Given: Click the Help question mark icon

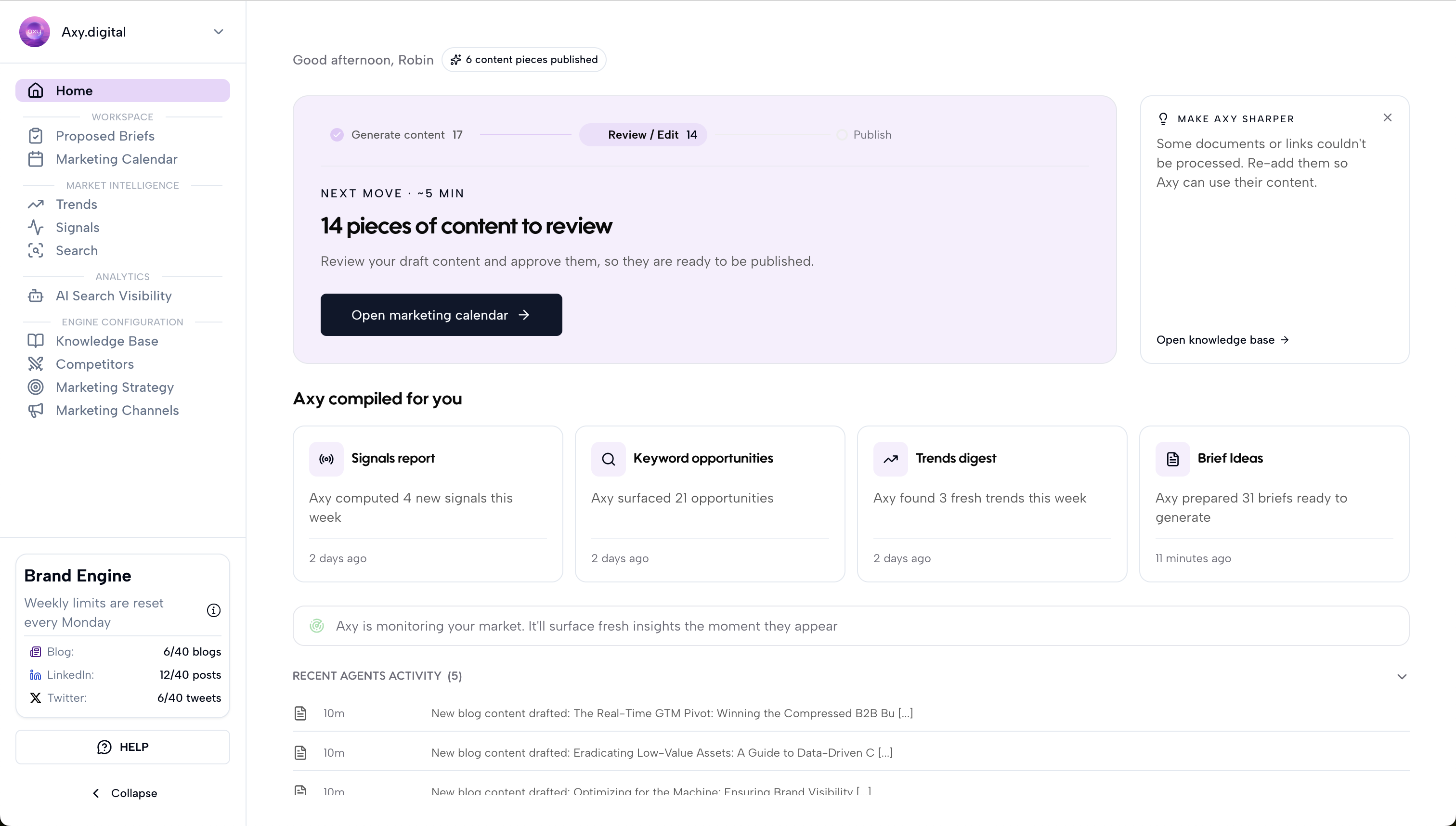Looking at the screenshot, I should pos(104,747).
